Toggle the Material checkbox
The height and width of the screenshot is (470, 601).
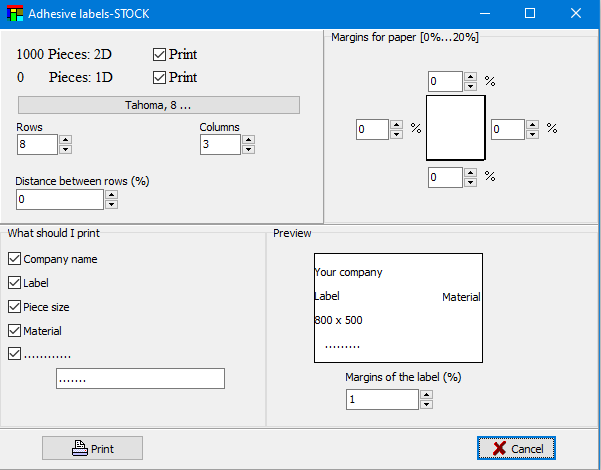(14, 331)
